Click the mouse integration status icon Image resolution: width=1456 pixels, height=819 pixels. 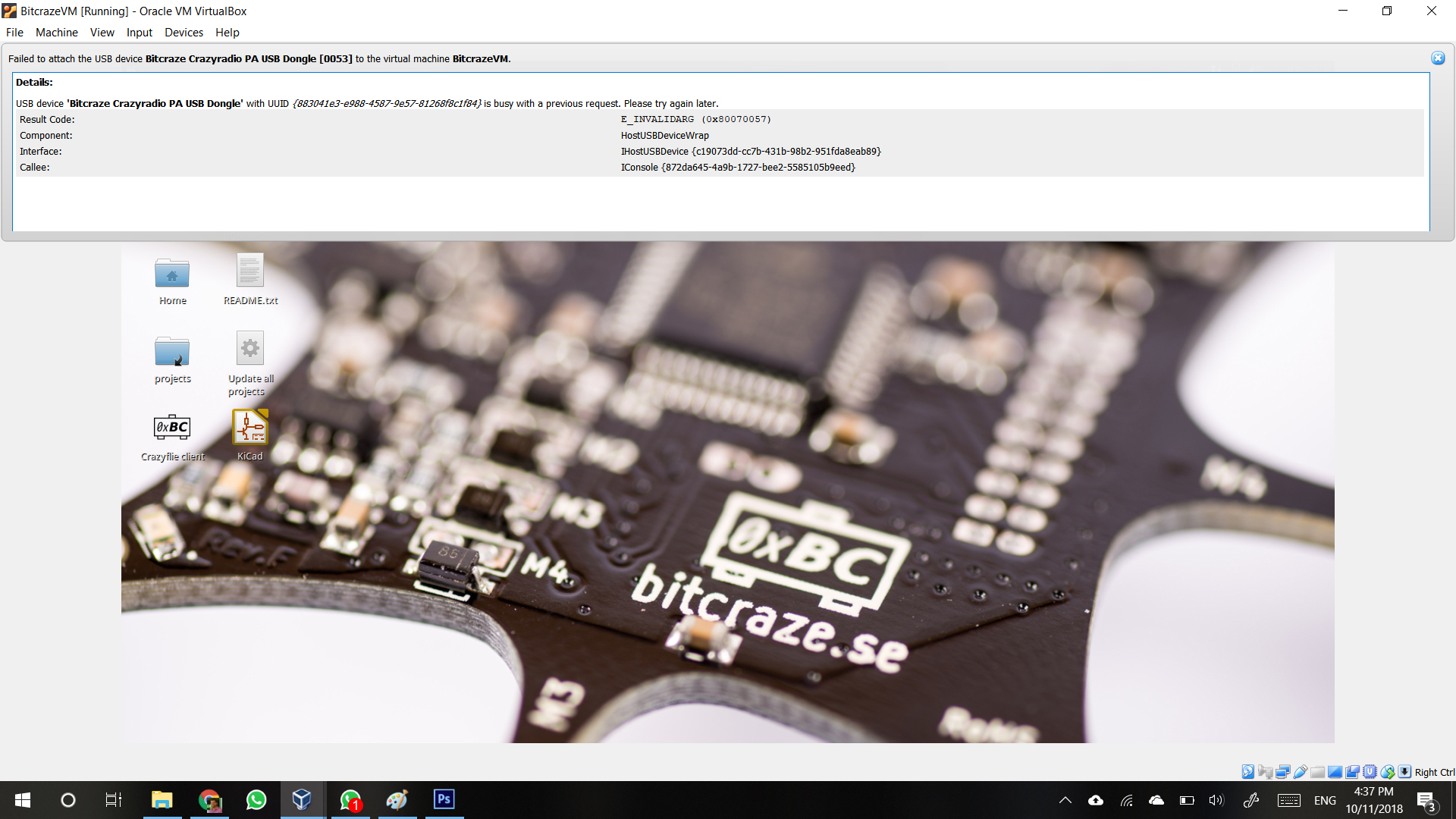coord(1388,772)
